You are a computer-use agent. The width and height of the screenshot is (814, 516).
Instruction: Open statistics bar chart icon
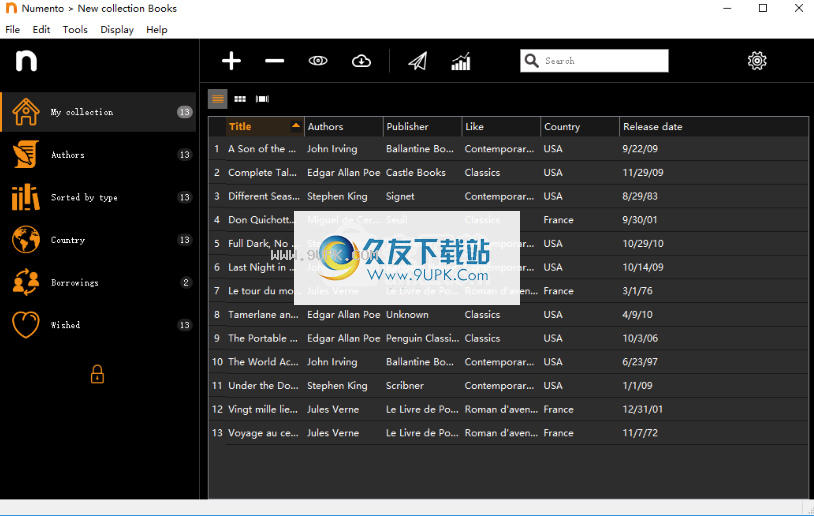coord(461,61)
